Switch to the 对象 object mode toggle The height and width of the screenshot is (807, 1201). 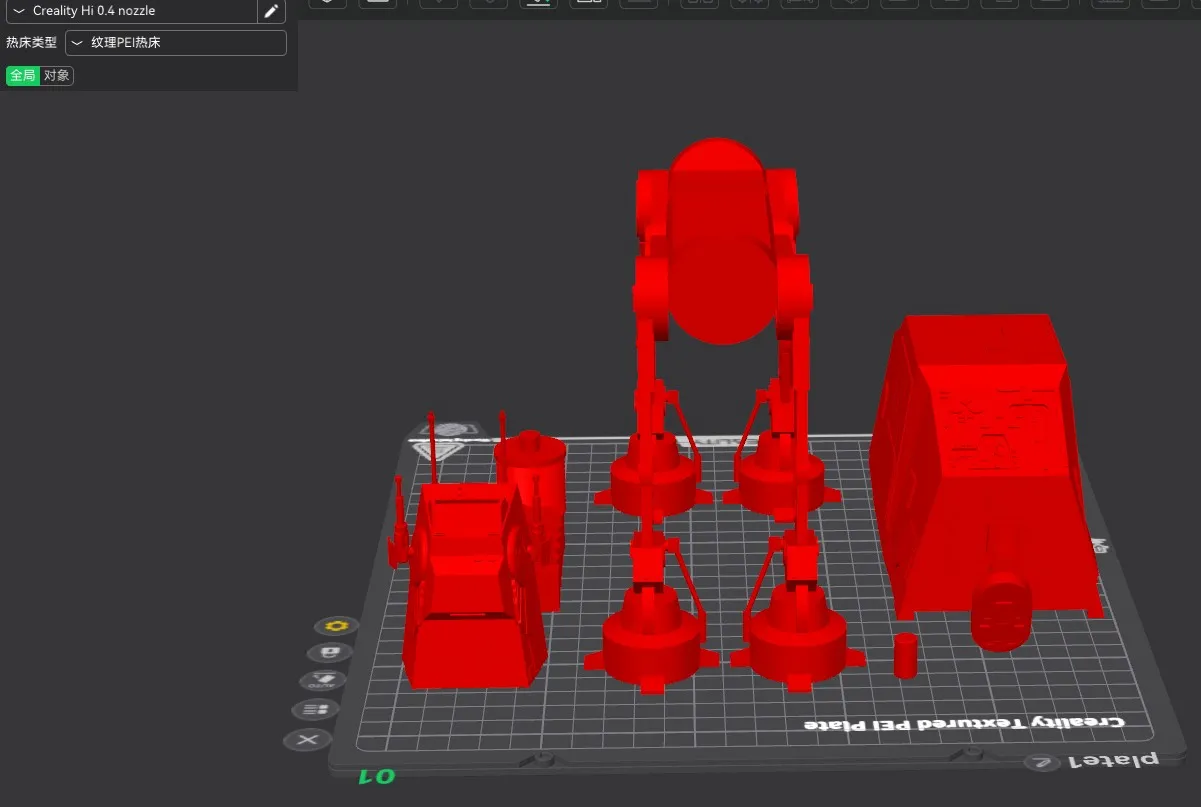[x=57, y=76]
